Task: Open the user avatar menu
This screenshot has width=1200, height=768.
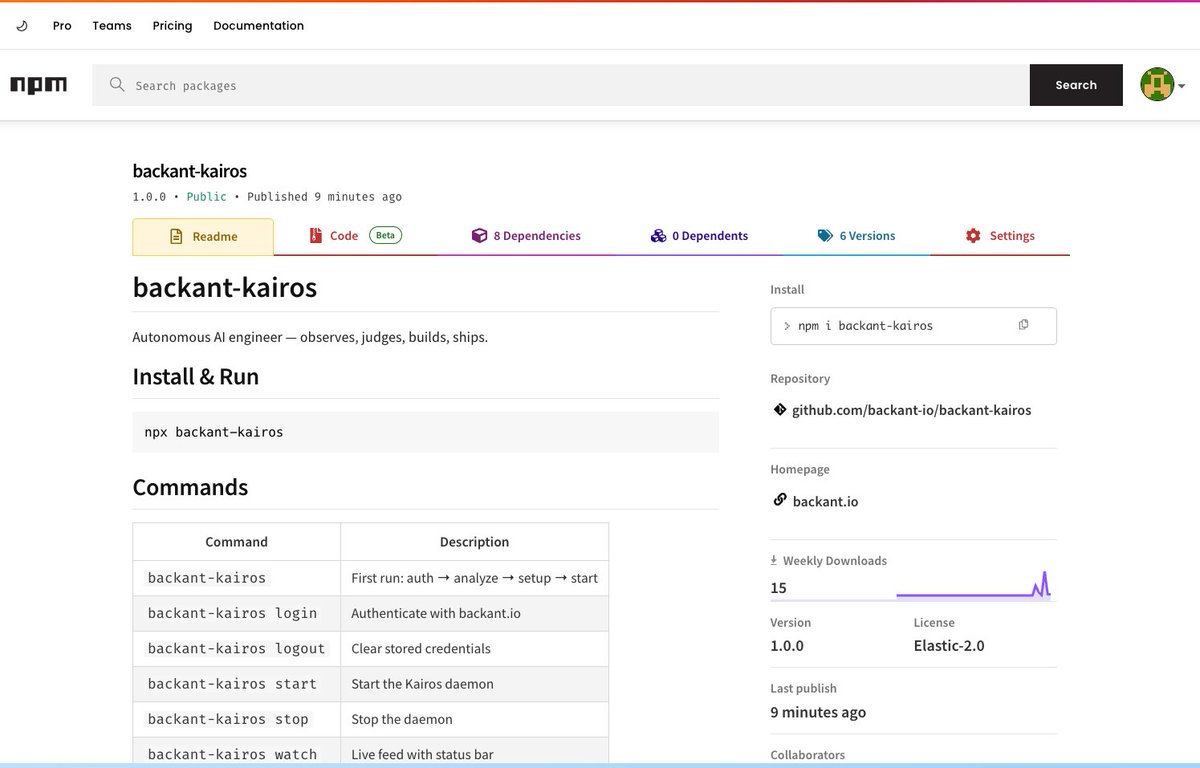Action: pos(1162,85)
